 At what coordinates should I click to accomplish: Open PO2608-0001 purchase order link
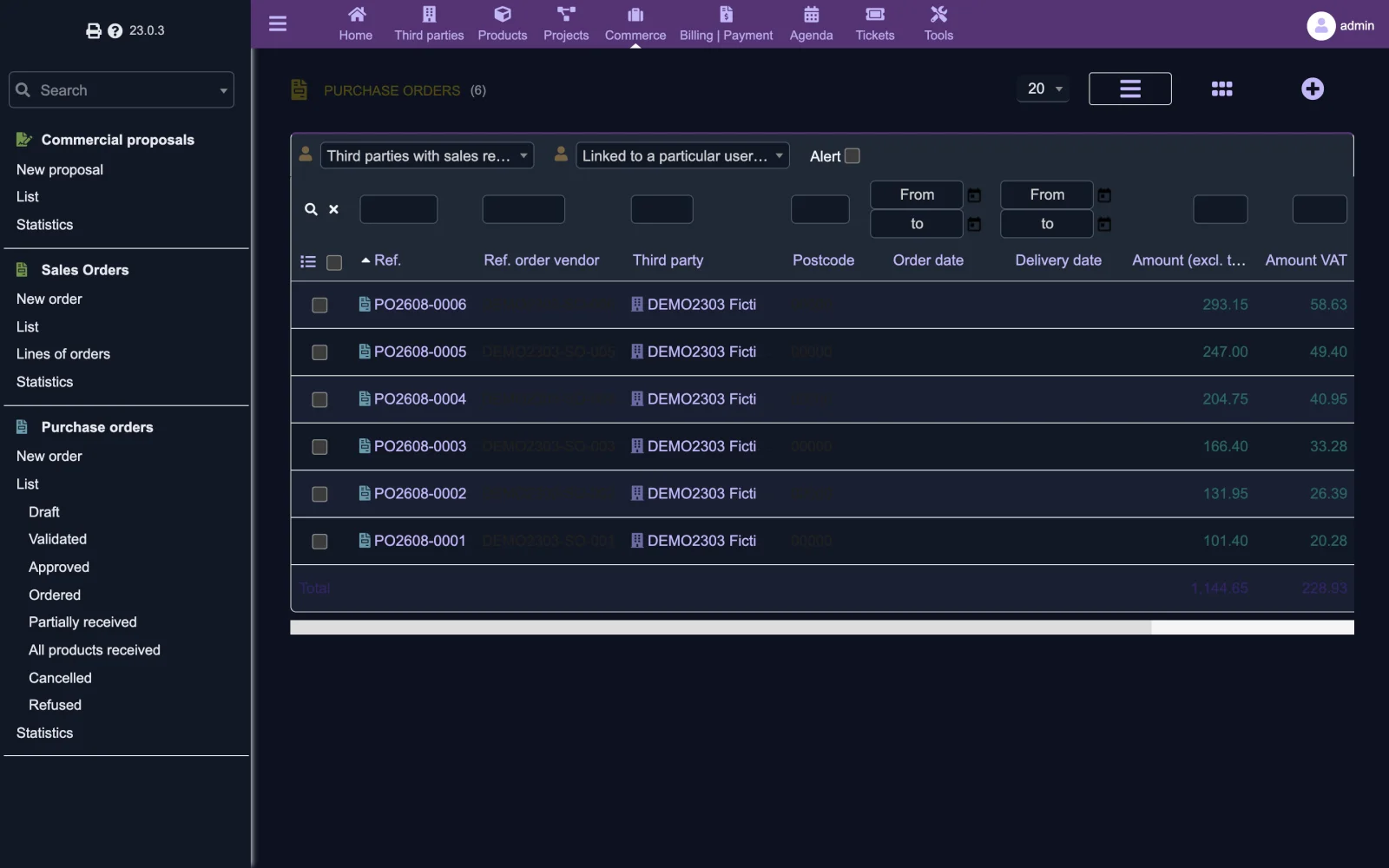[420, 541]
